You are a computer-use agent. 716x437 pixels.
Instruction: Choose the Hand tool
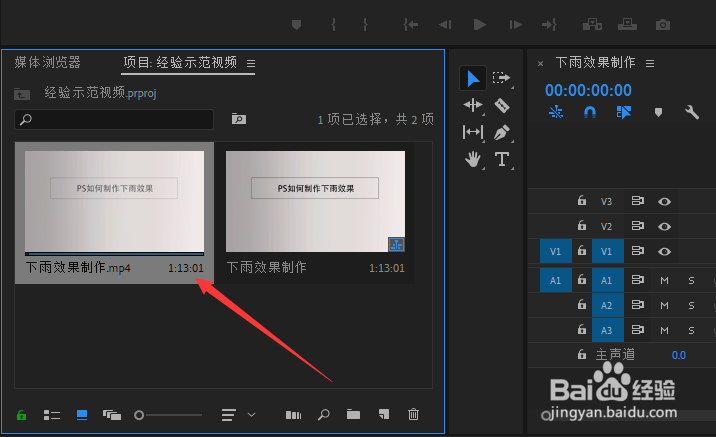[x=473, y=159]
